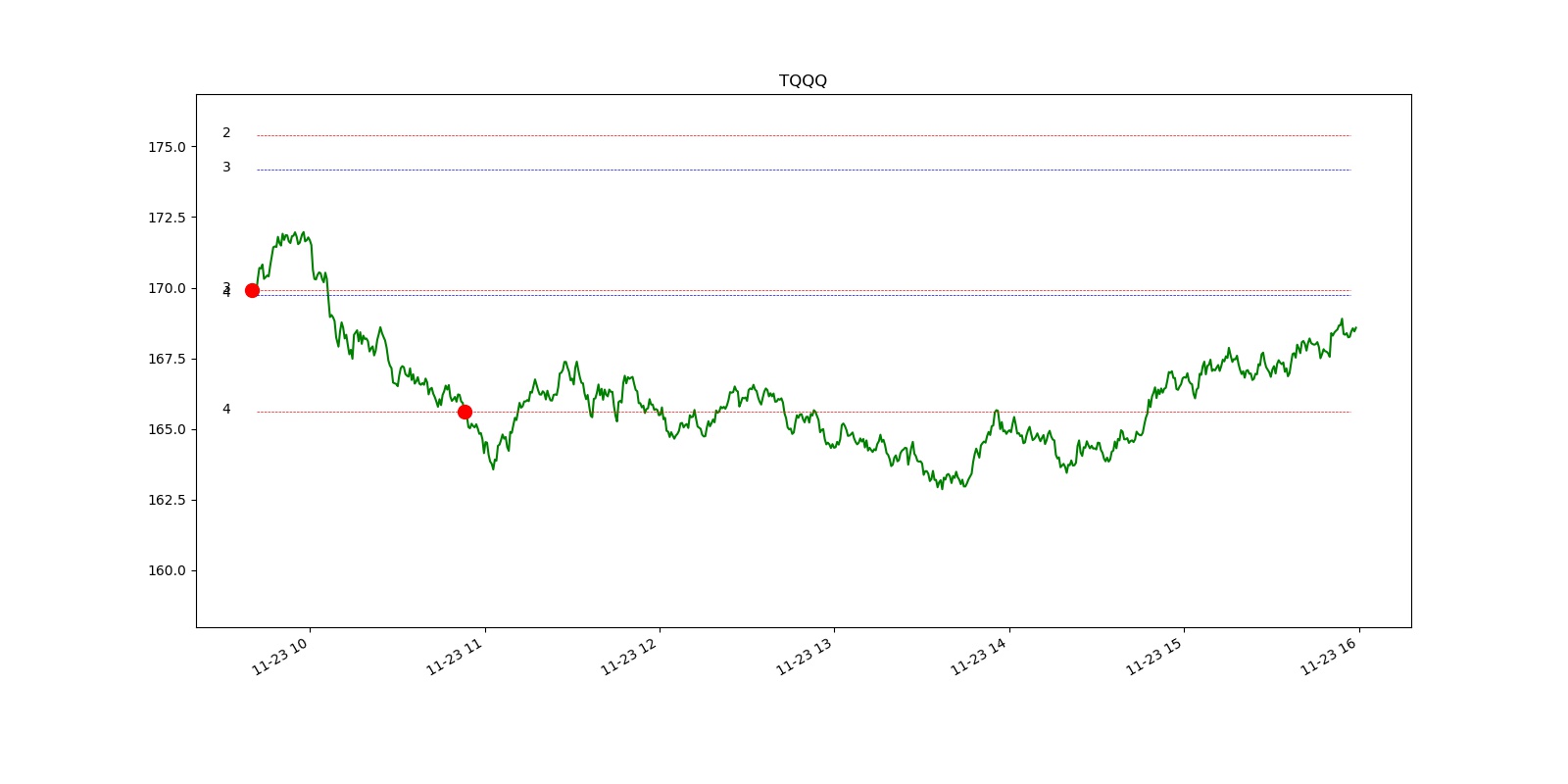Image resolution: width=1568 pixels, height=784 pixels.
Task: Select the y-axis label 160.0
Action: pos(167,570)
